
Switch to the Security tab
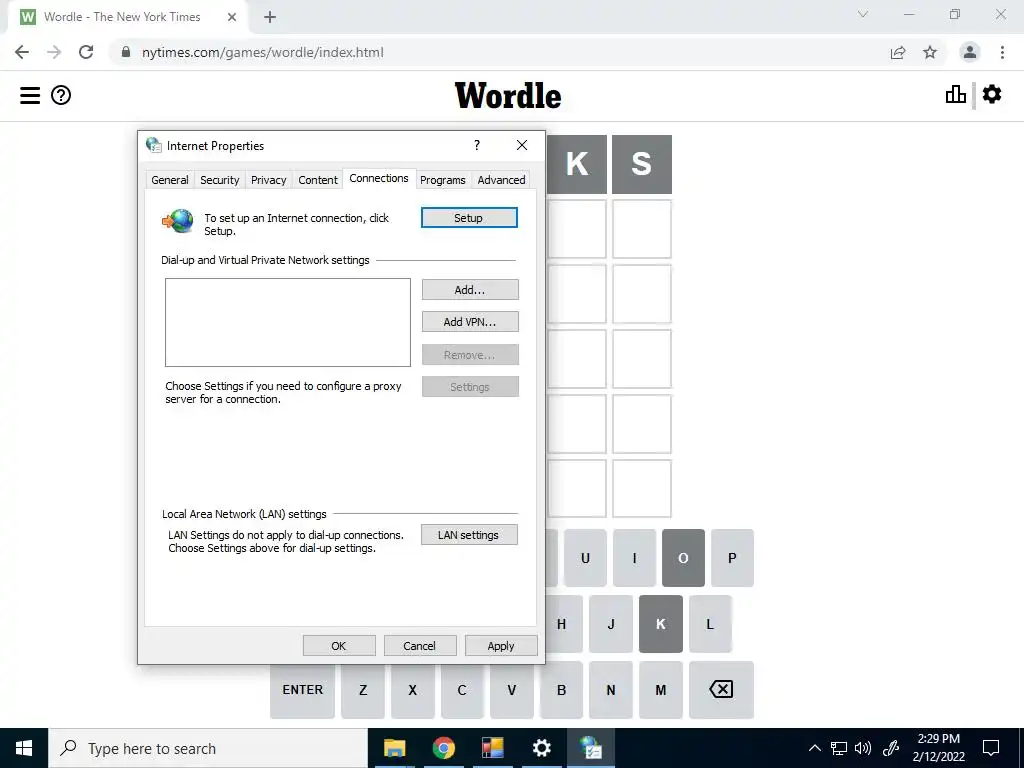[x=219, y=180]
